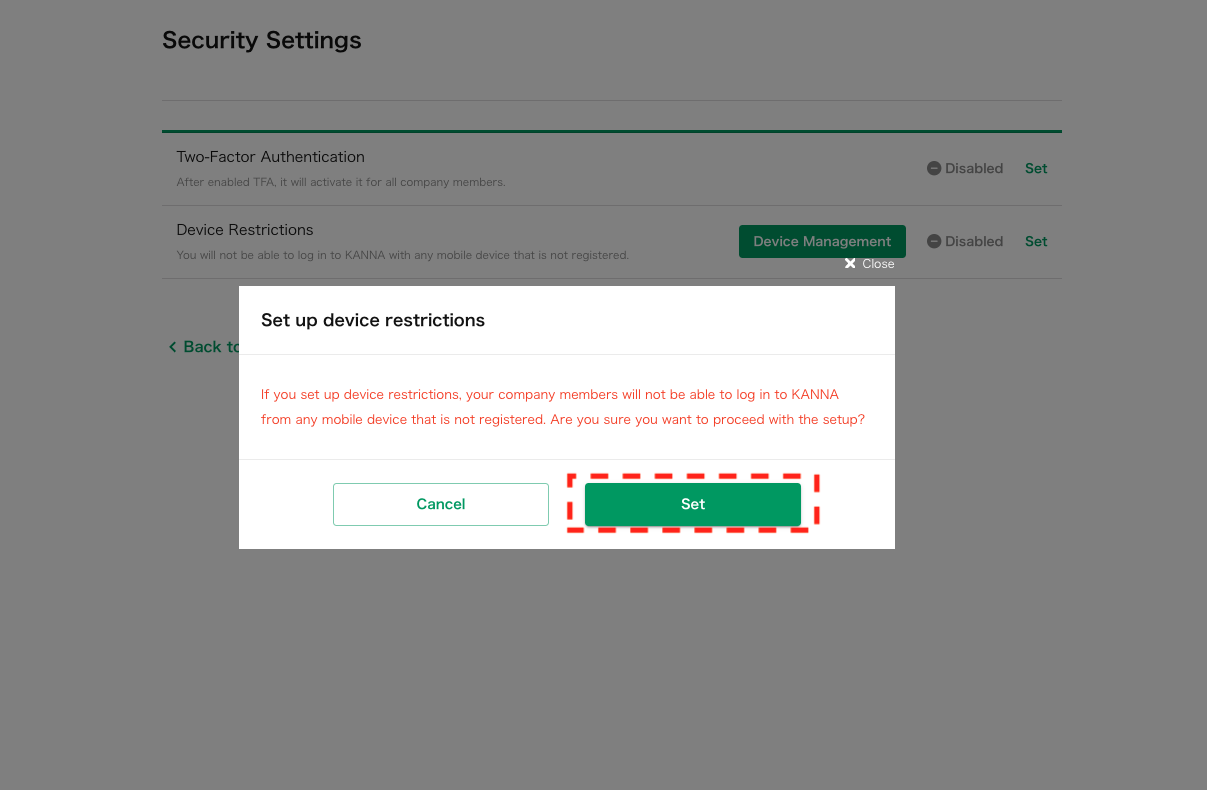Click the Security Settings page heading

262,40
